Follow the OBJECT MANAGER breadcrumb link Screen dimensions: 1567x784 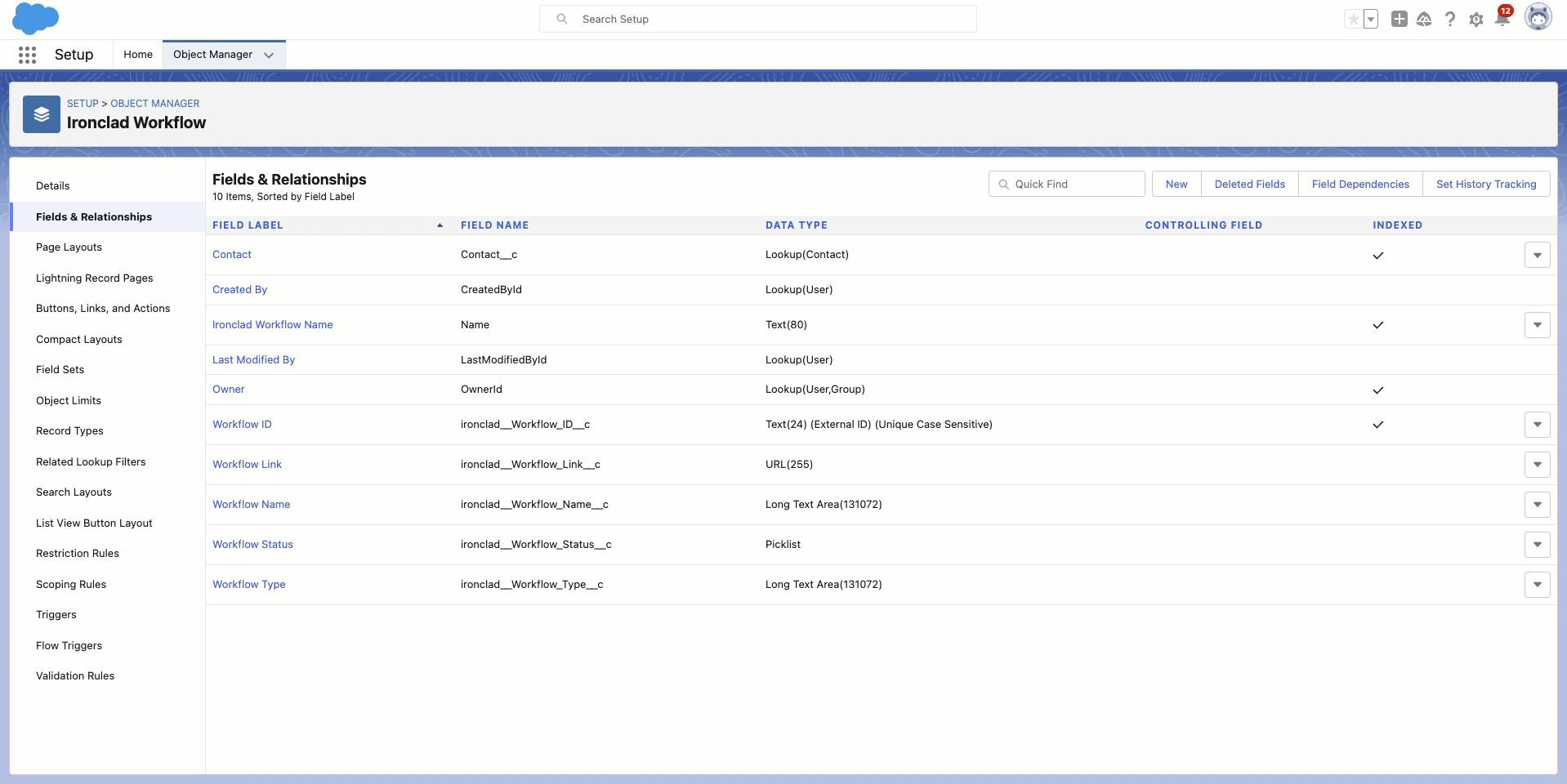pos(155,104)
